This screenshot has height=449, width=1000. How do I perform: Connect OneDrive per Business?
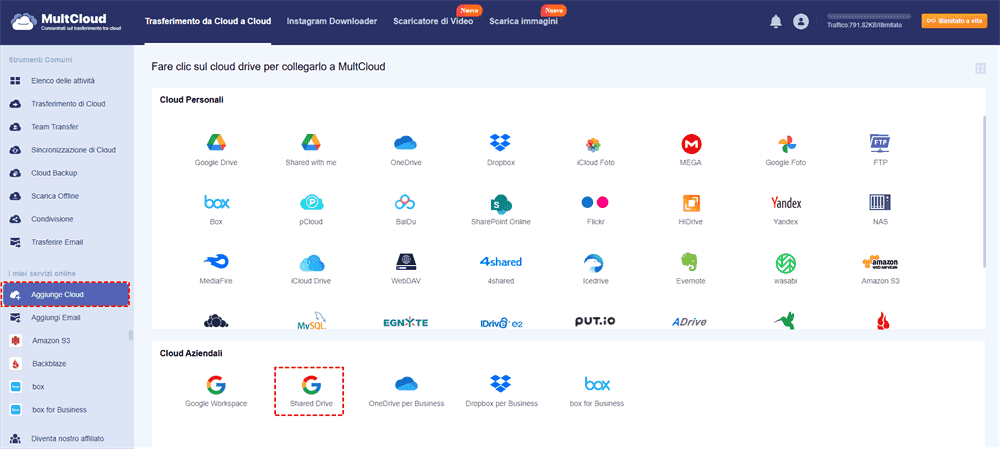406,392
